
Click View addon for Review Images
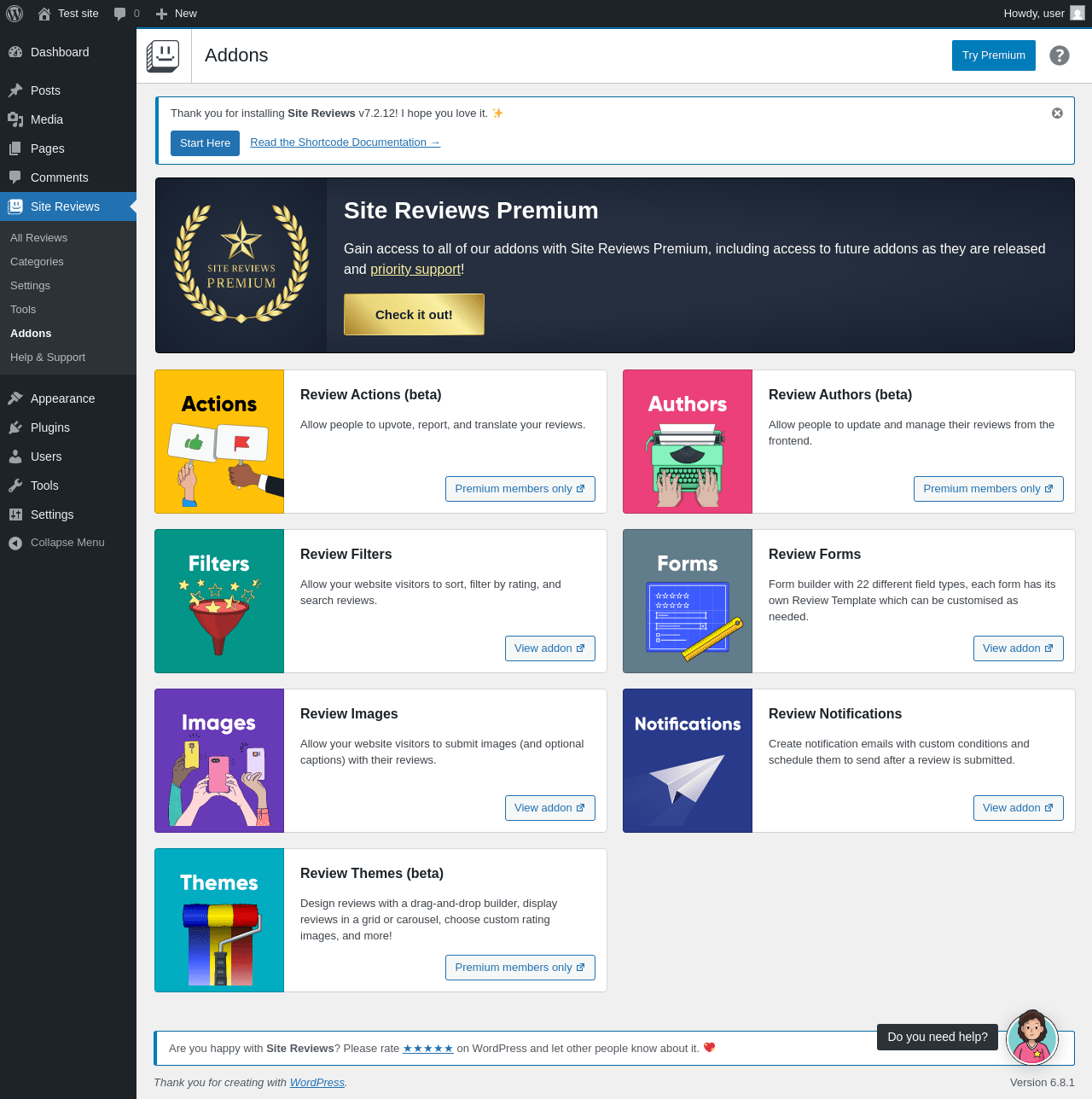click(x=550, y=808)
